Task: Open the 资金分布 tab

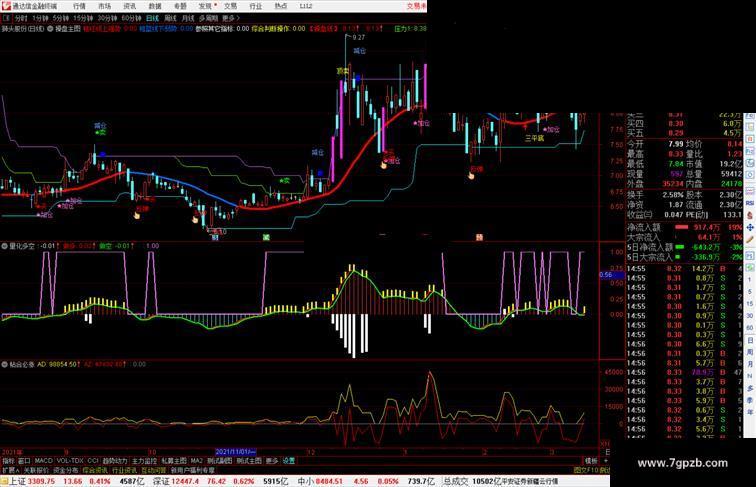Action: (x=66, y=470)
